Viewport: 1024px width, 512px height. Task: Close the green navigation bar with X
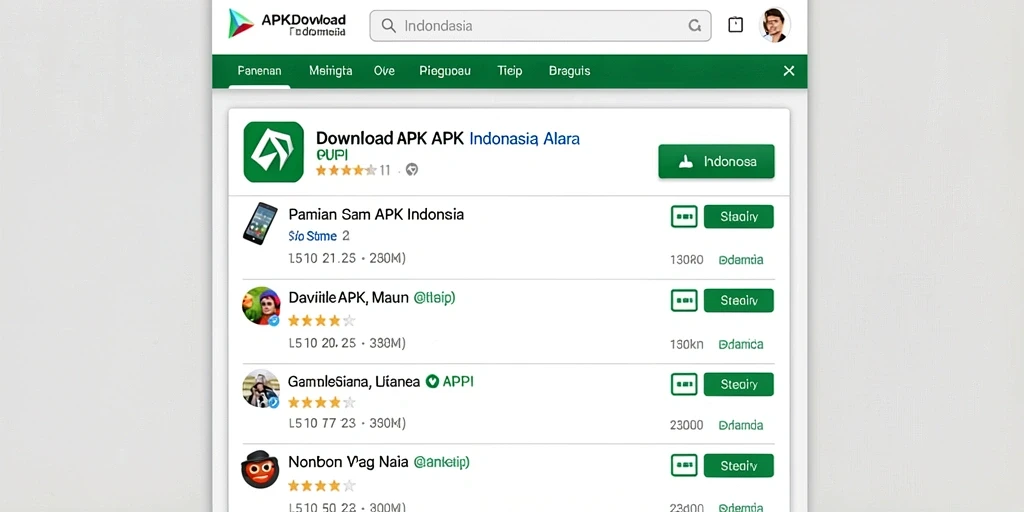pos(789,71)
